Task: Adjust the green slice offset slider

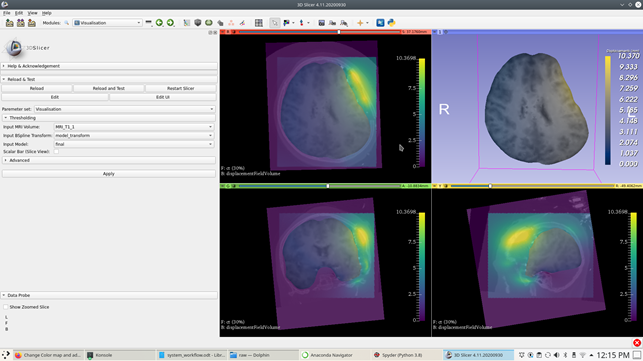Action: click(319, 186)
